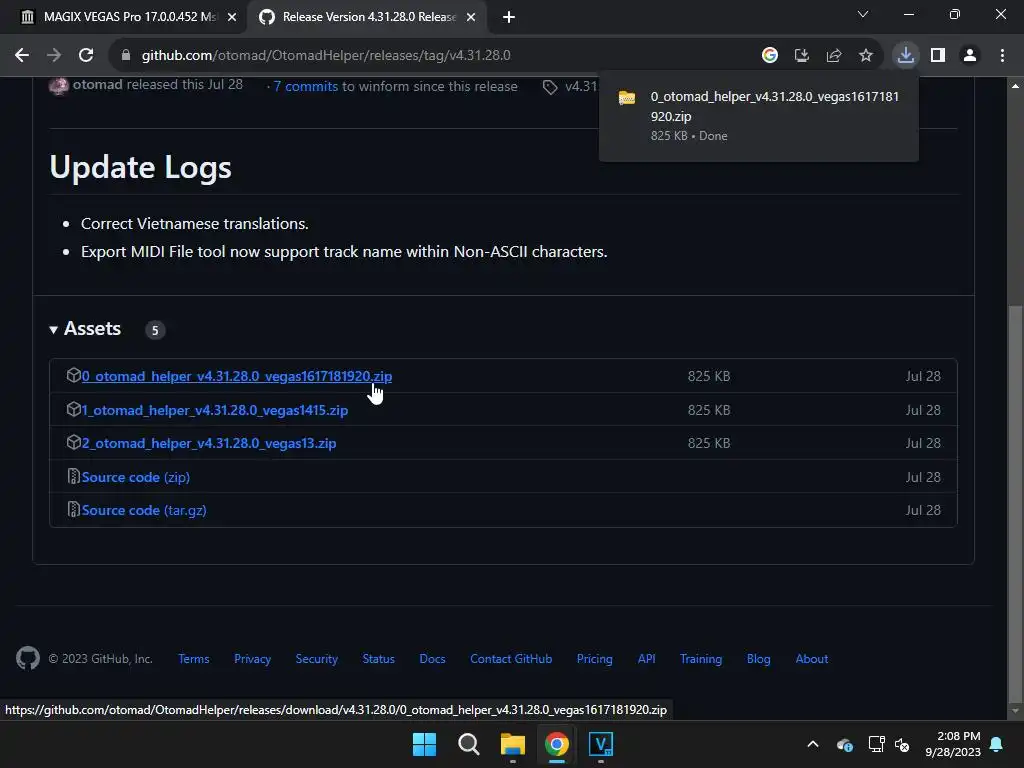The height and width of the screenshot is (768, 1024).
Task: Select the 825 KB size of vegas1415.zip
Action: (709, 410)
